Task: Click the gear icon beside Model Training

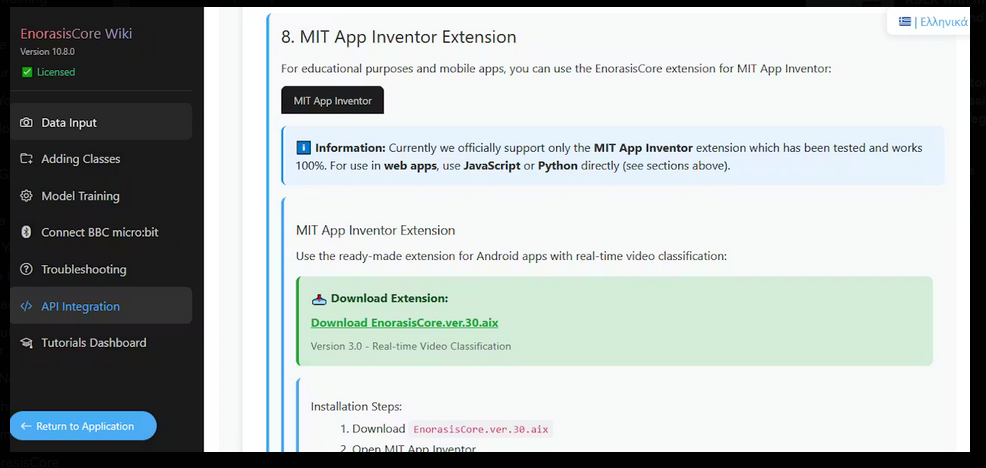Action: [26, 196]
